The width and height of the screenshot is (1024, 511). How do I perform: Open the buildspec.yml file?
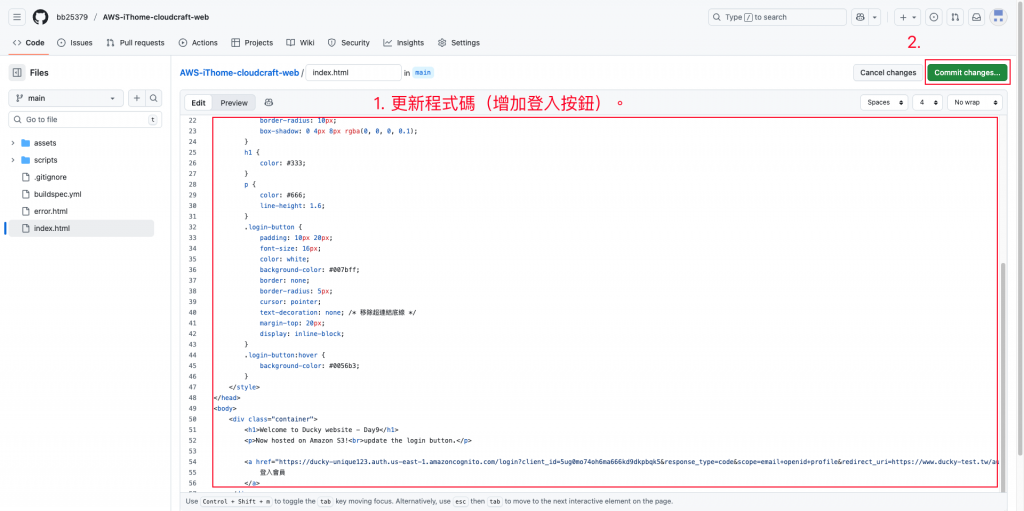(x=57, y=194)
